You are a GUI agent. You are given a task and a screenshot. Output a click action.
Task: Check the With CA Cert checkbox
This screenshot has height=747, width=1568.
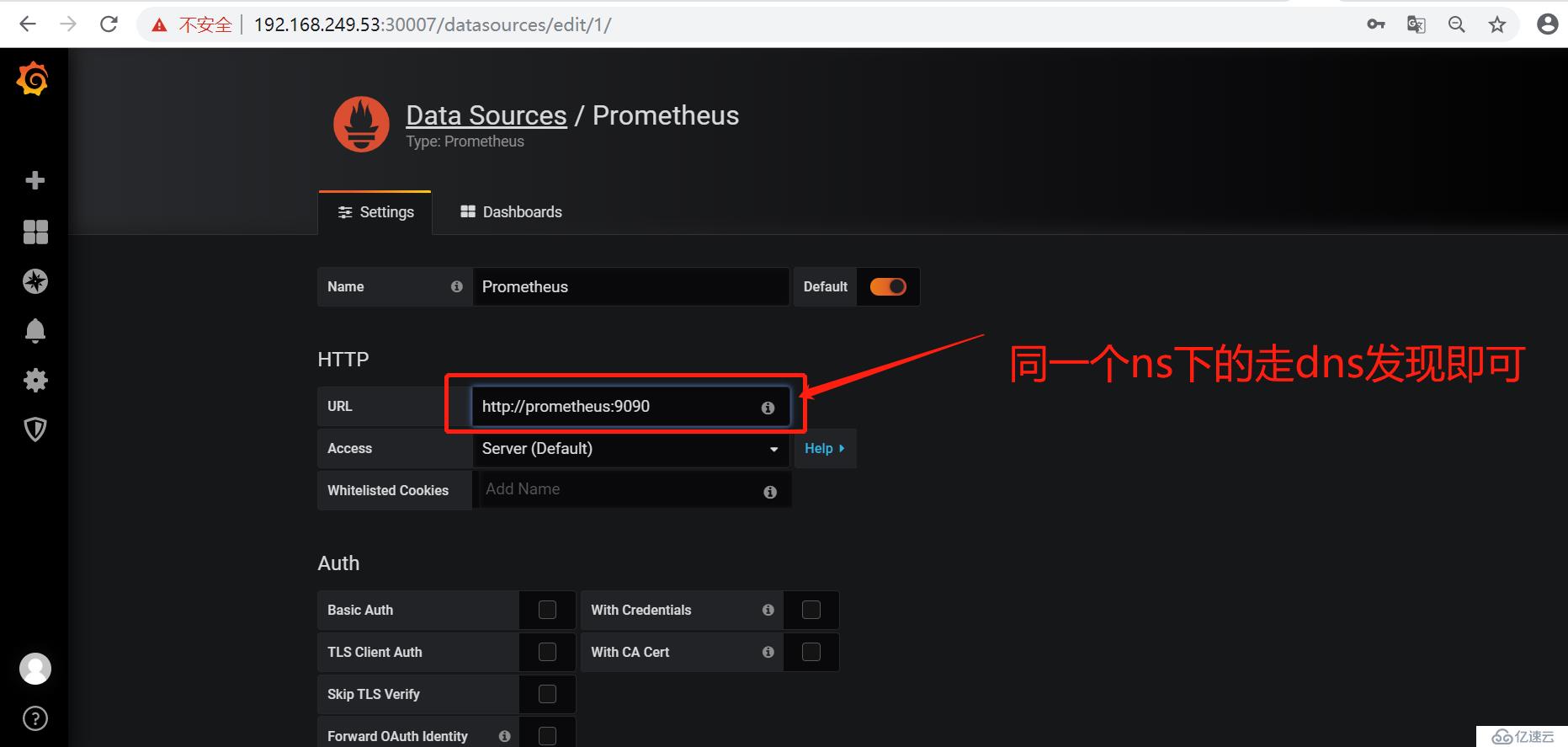(811, 652)
